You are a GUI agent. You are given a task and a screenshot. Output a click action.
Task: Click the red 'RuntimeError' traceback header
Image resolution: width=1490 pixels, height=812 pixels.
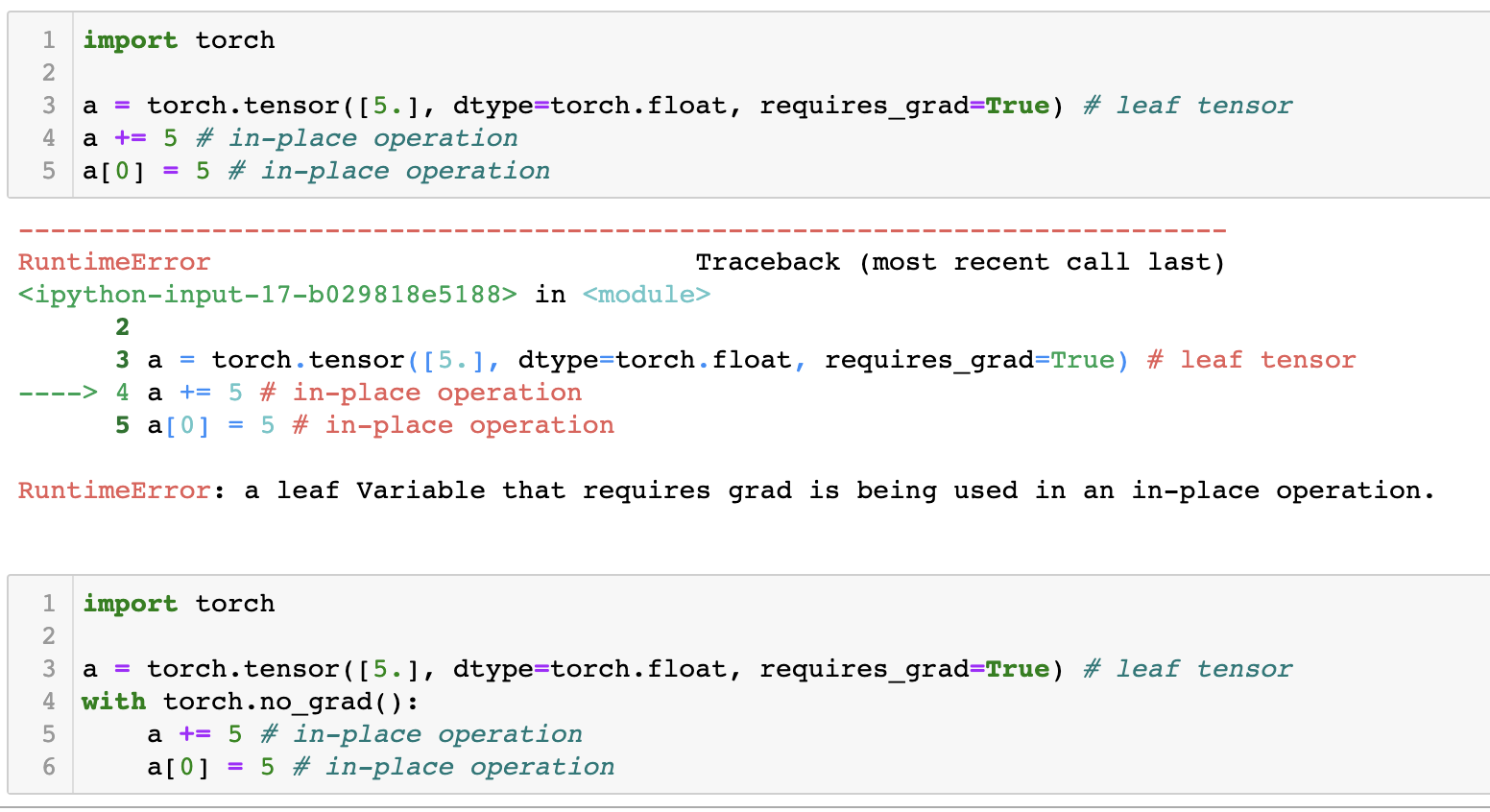tap(114, 262)
